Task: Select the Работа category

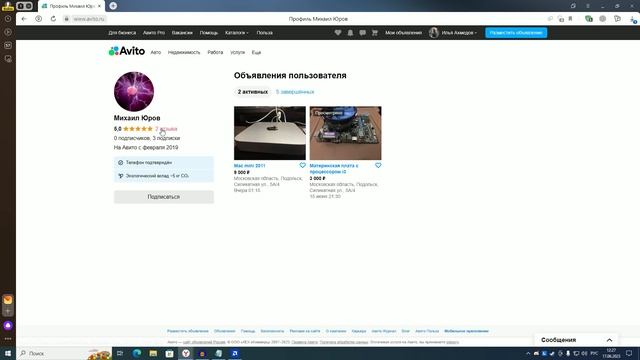Action: pyautogui.click(x=215, y=53)
